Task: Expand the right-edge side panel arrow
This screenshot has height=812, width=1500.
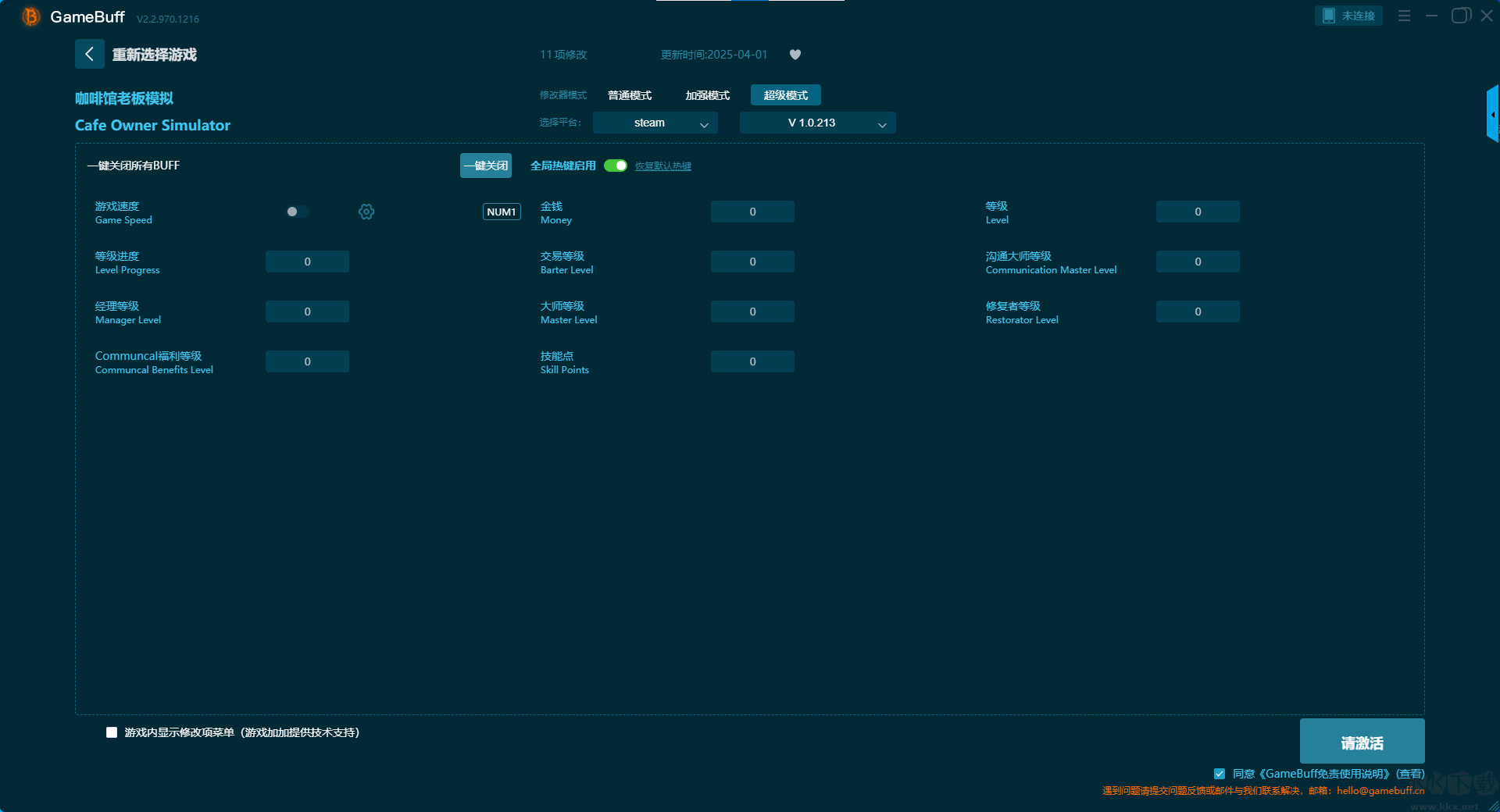Action: point(1492,115)
